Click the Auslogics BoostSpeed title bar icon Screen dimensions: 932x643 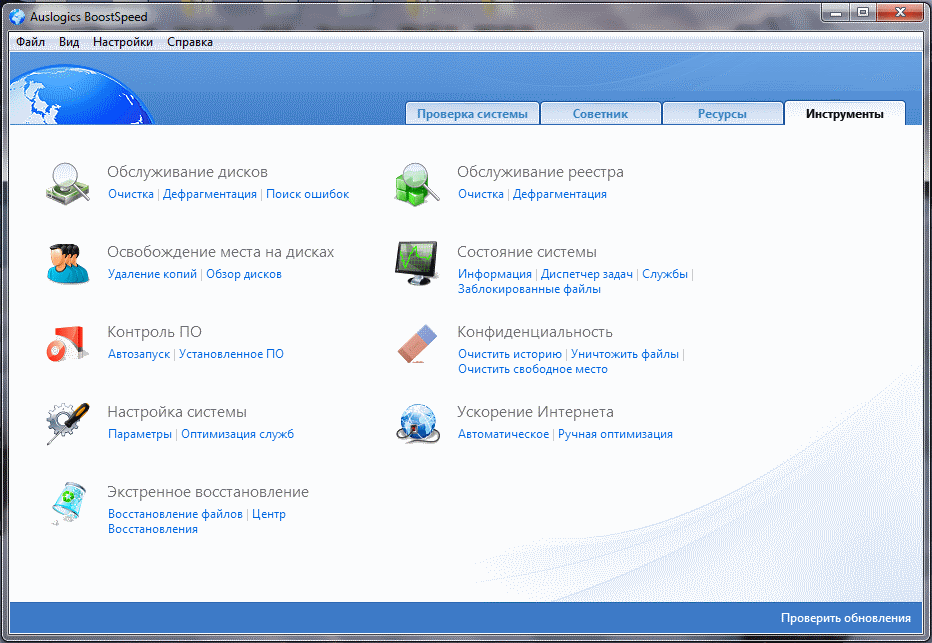click(18, 17)
